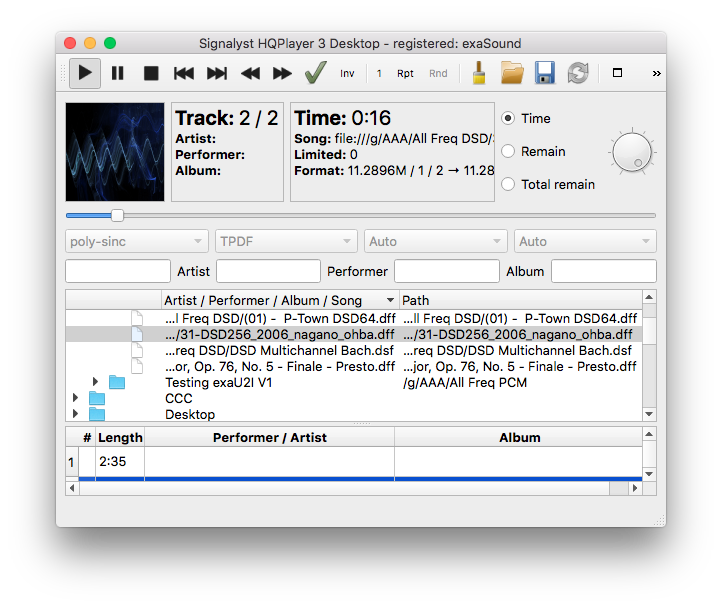Click the P-Town DSD64.dff file icon
Screen dimensions: 722x607
click(x=137, y=318)
